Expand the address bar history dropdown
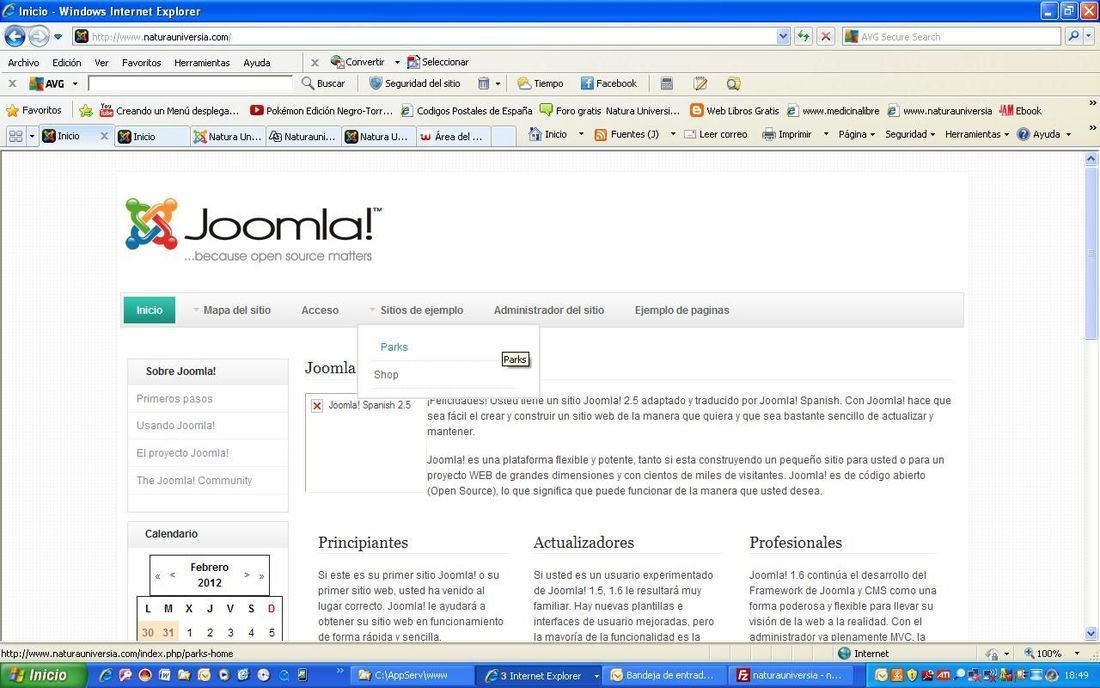Viewport: 1100px width, 688px height. tap(783, 36)
